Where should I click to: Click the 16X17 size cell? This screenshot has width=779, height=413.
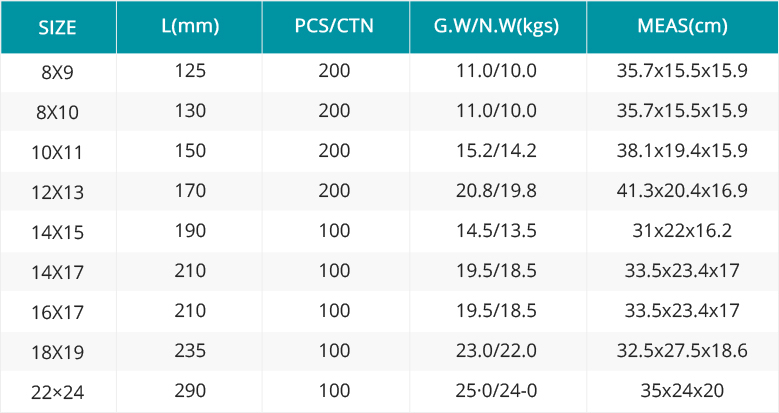pyautogui.click(x=58, y=312)
